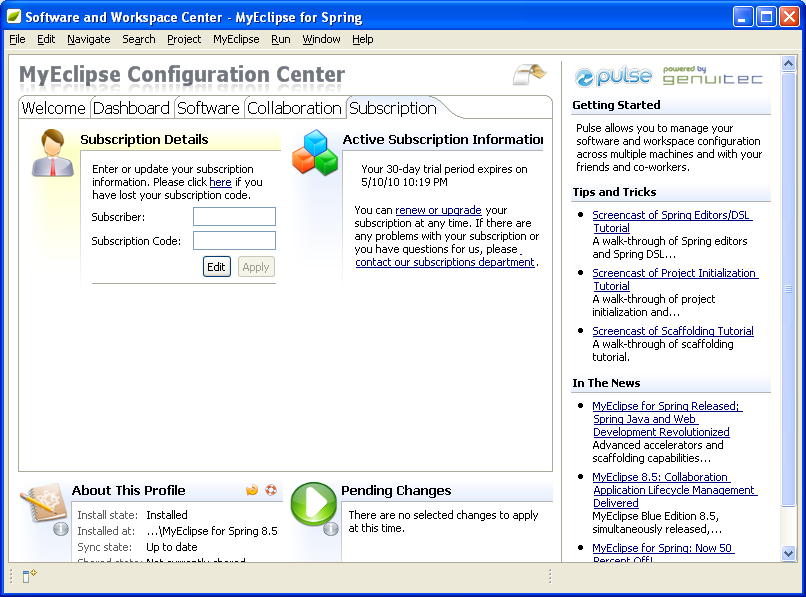Switch to the Welcome tab
Viewport: 806px width, 597px height.
click(53, 108)
